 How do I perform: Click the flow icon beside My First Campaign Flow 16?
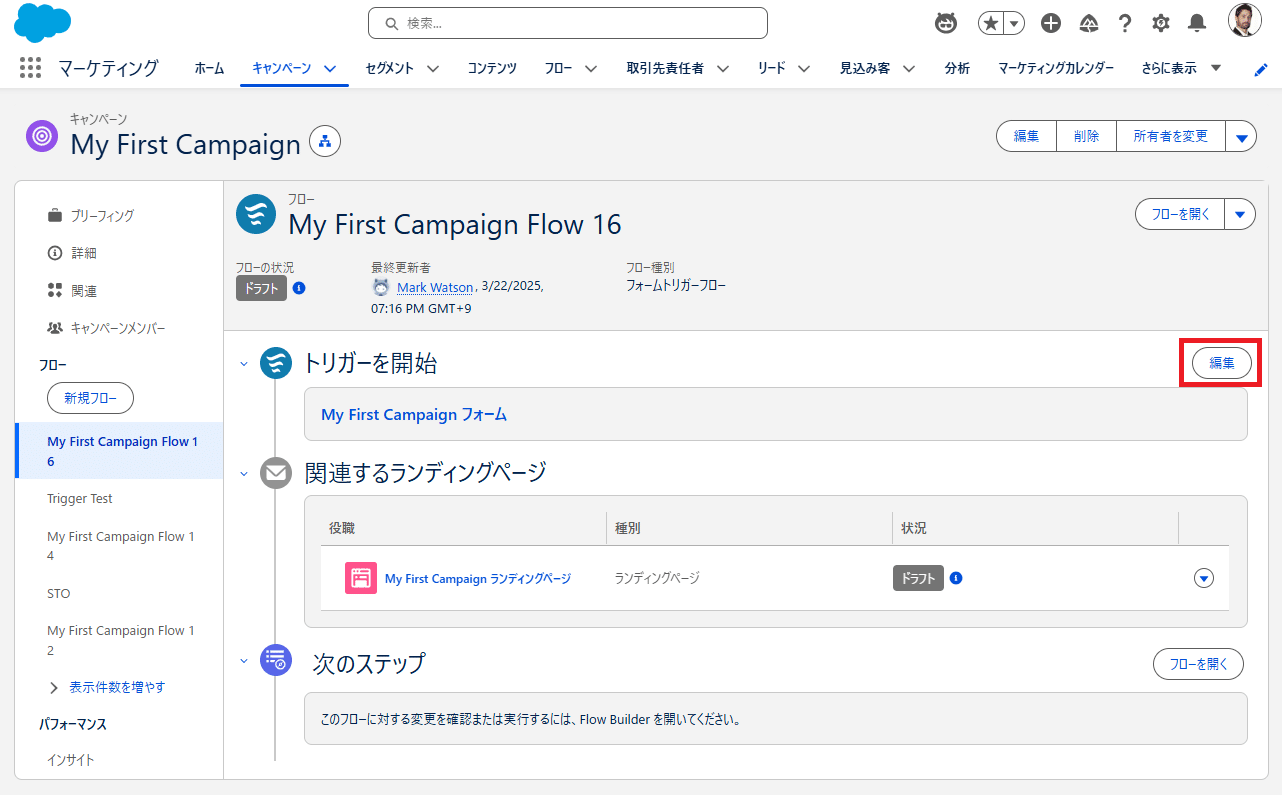[x=256, y=215]
